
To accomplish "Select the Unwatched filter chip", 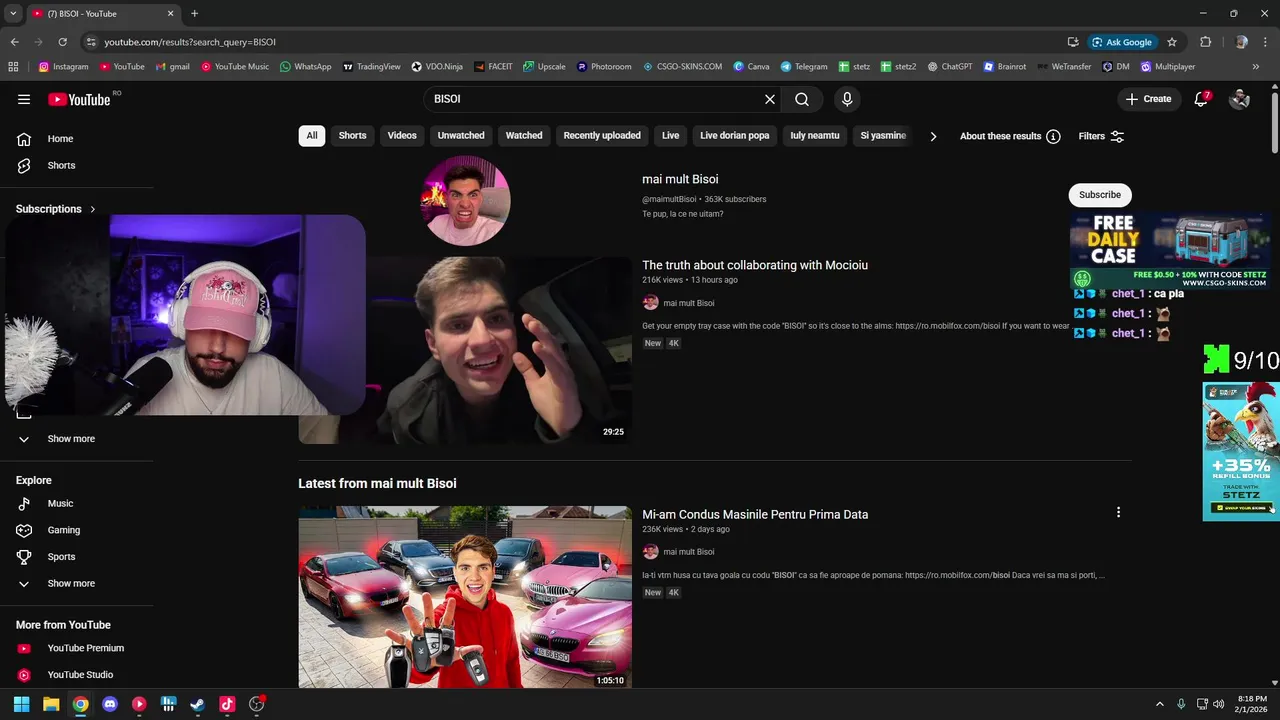I will pos(461,136).
